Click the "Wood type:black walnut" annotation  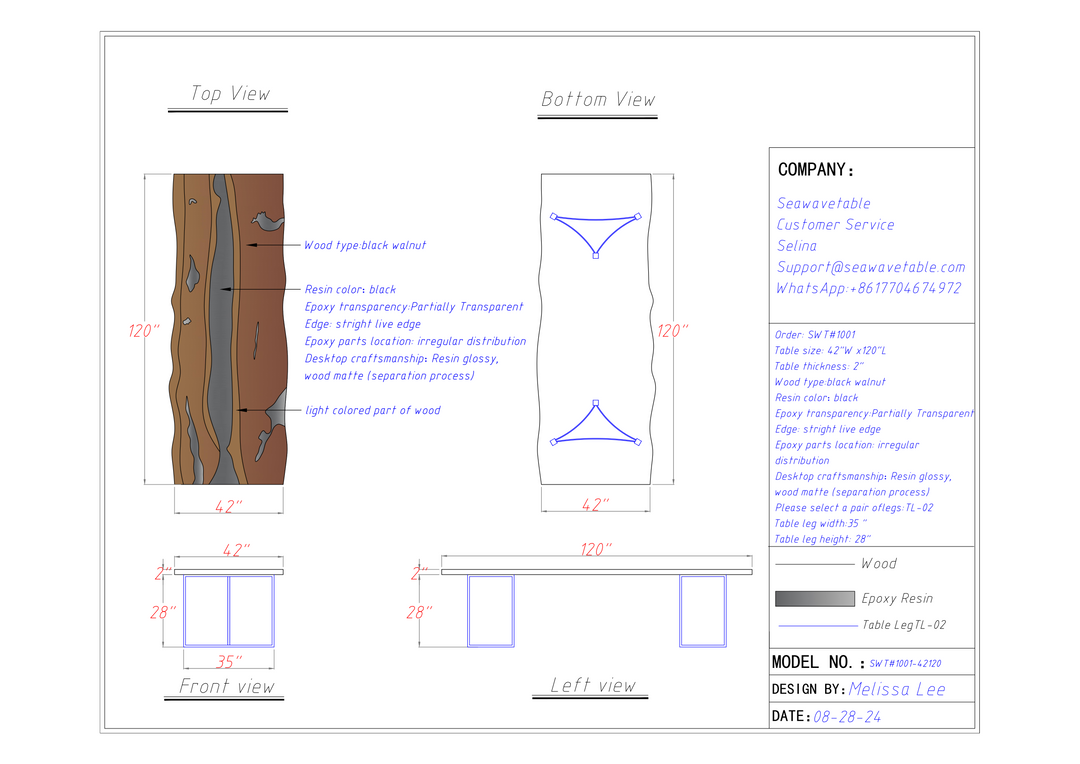point(365,245)
